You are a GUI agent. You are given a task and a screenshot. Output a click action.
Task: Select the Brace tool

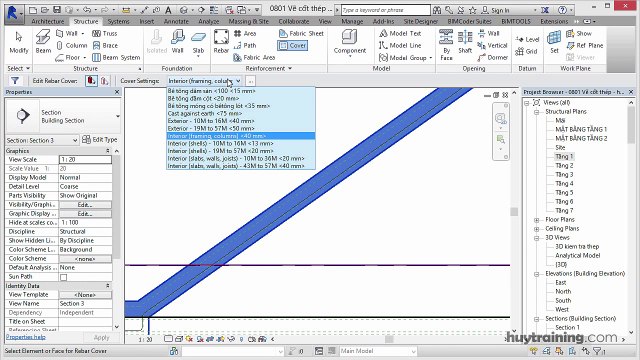105,45
